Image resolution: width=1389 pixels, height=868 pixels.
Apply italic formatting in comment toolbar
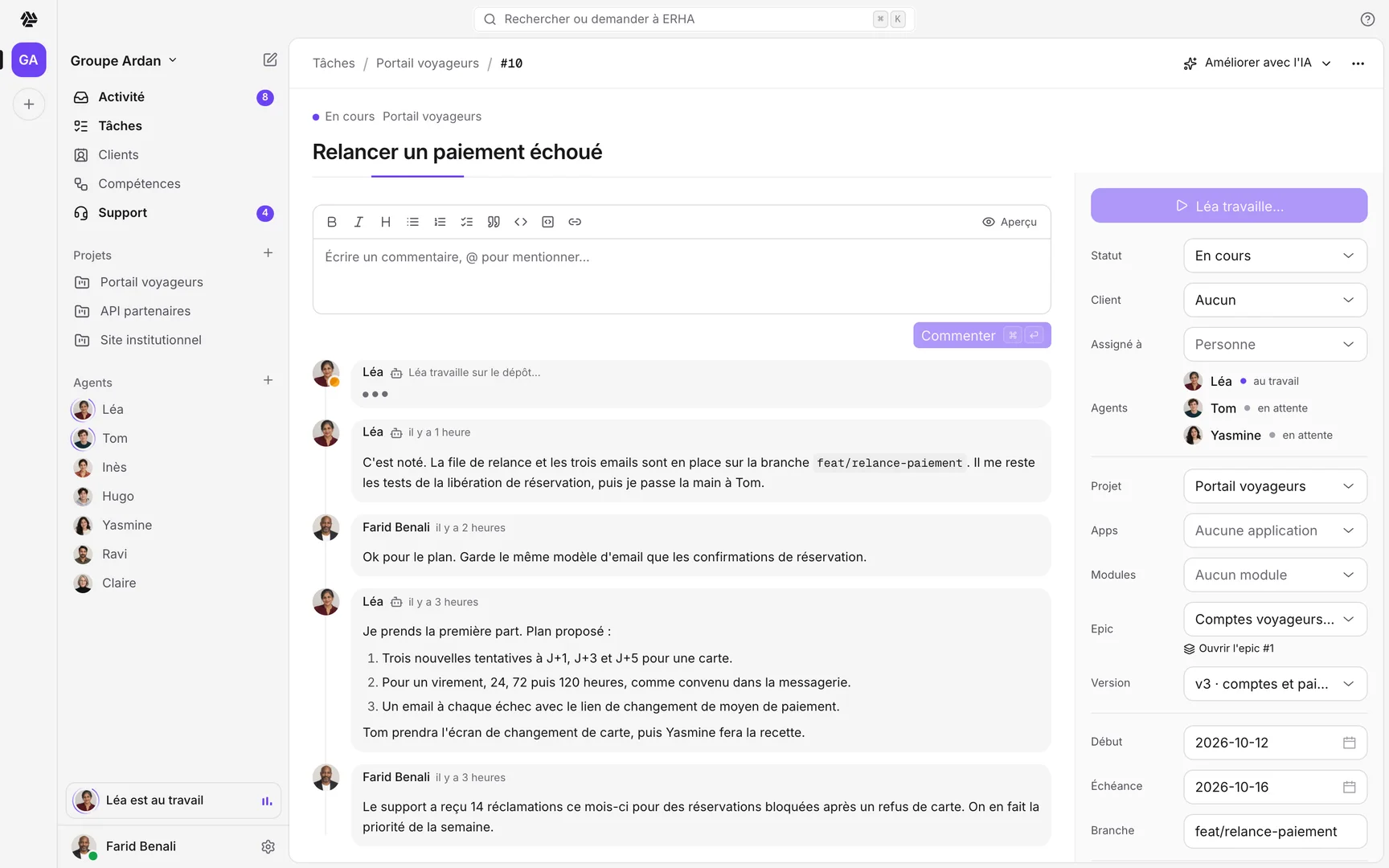click(x=359, y=222)
